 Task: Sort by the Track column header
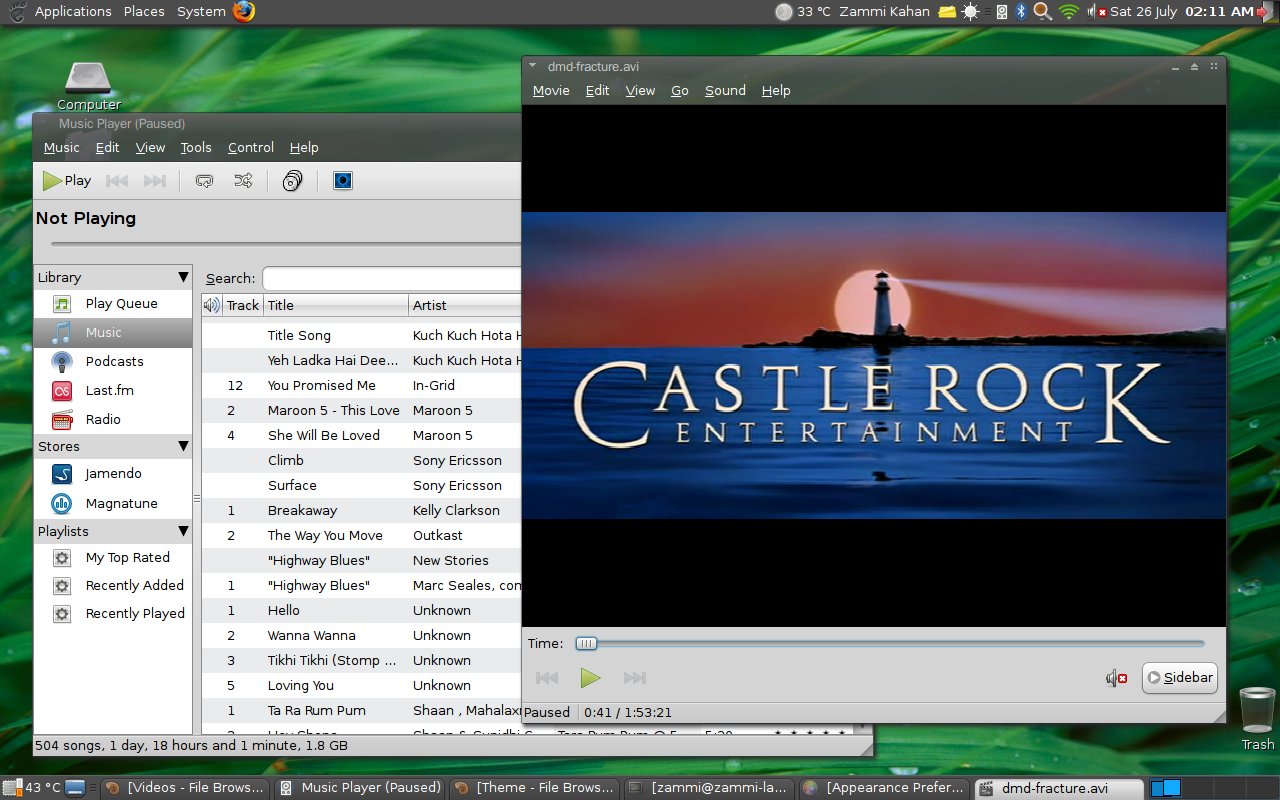(242, 305)
